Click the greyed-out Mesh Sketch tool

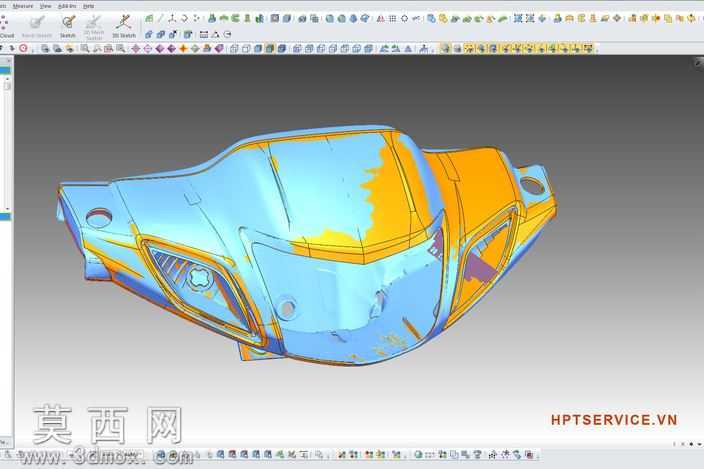[x=37, y=26]
